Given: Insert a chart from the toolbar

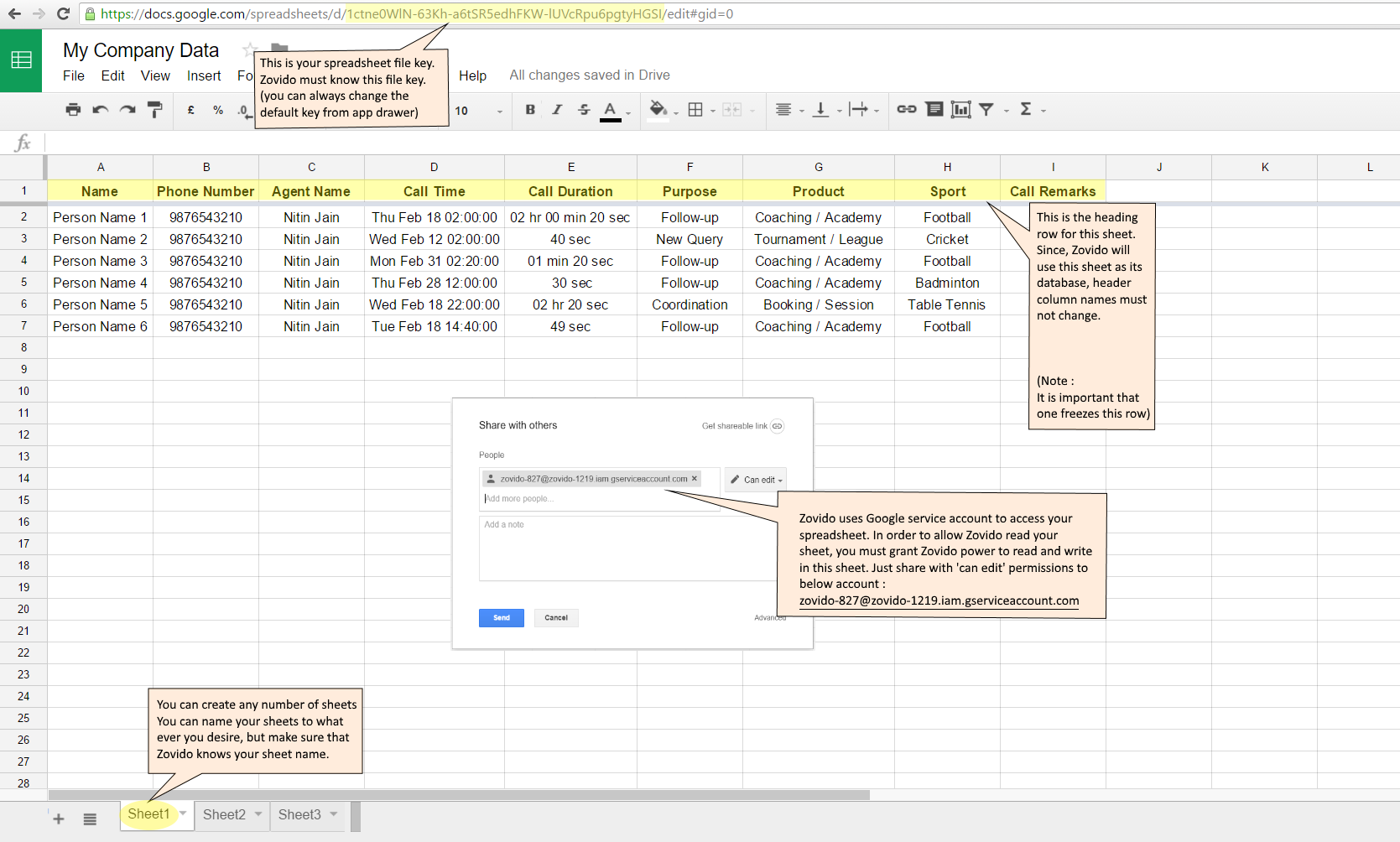Looking at the screenshot, I should [x=960, y=110].
